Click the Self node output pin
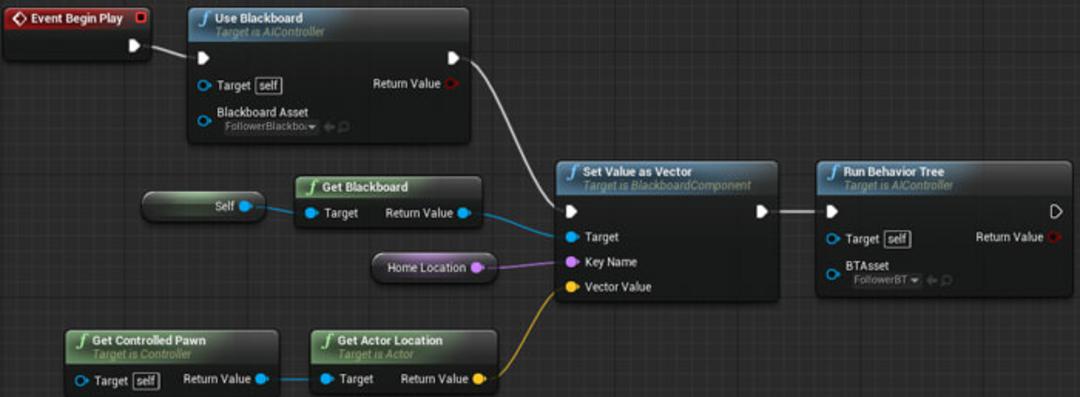Screen dimensions: 1080x397 tap(245, 206)
